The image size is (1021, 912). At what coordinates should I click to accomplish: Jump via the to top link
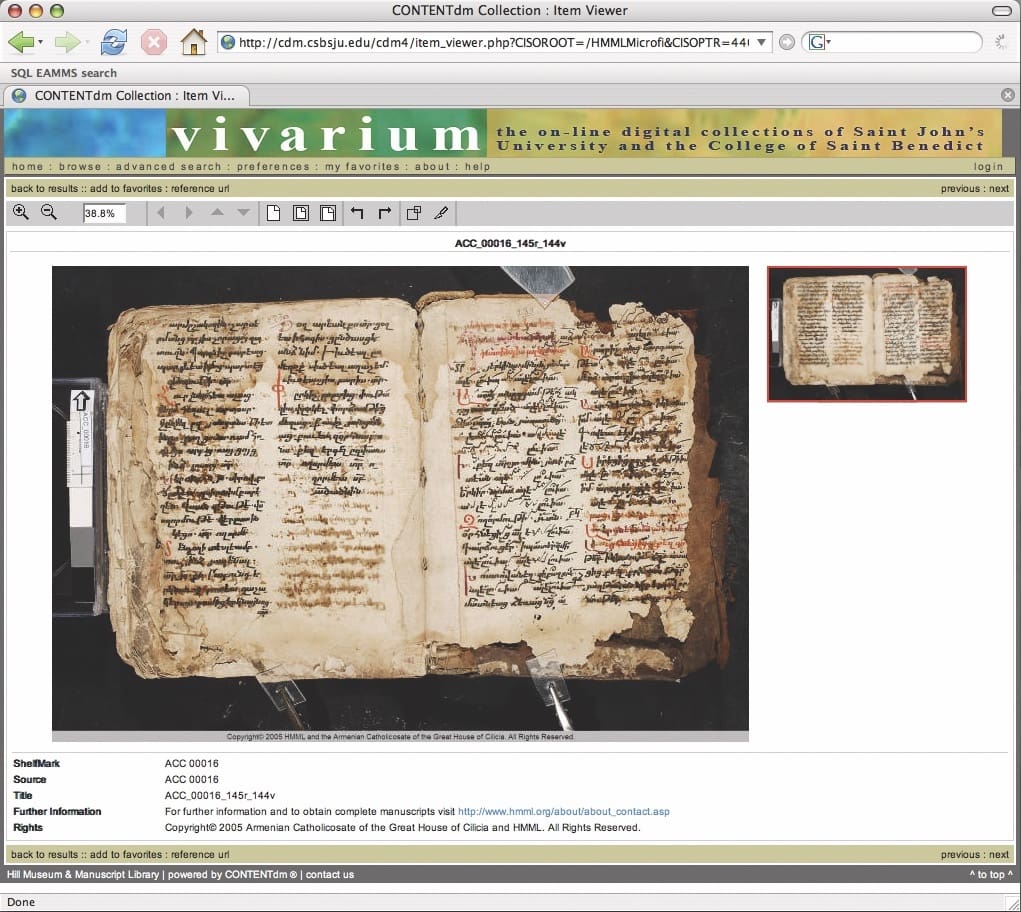[991, 874]
